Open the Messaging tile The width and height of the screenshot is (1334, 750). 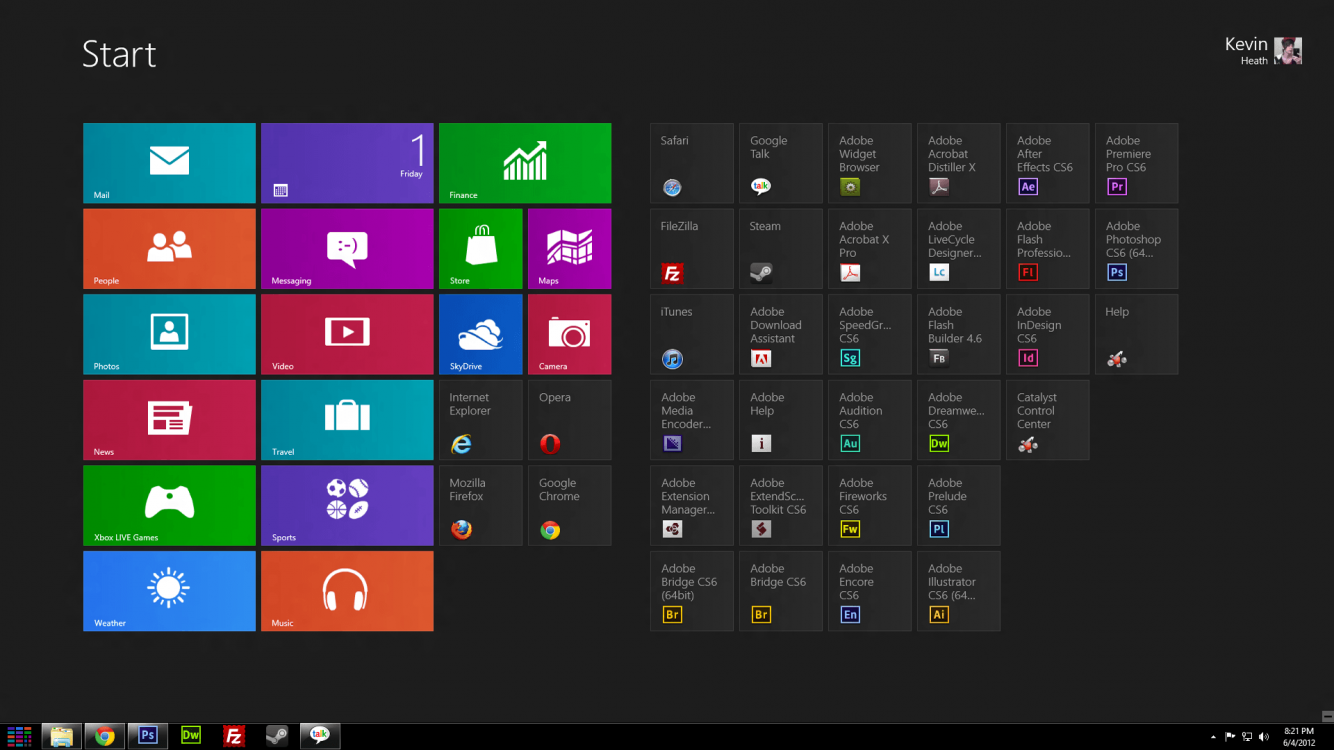point(347,249)
